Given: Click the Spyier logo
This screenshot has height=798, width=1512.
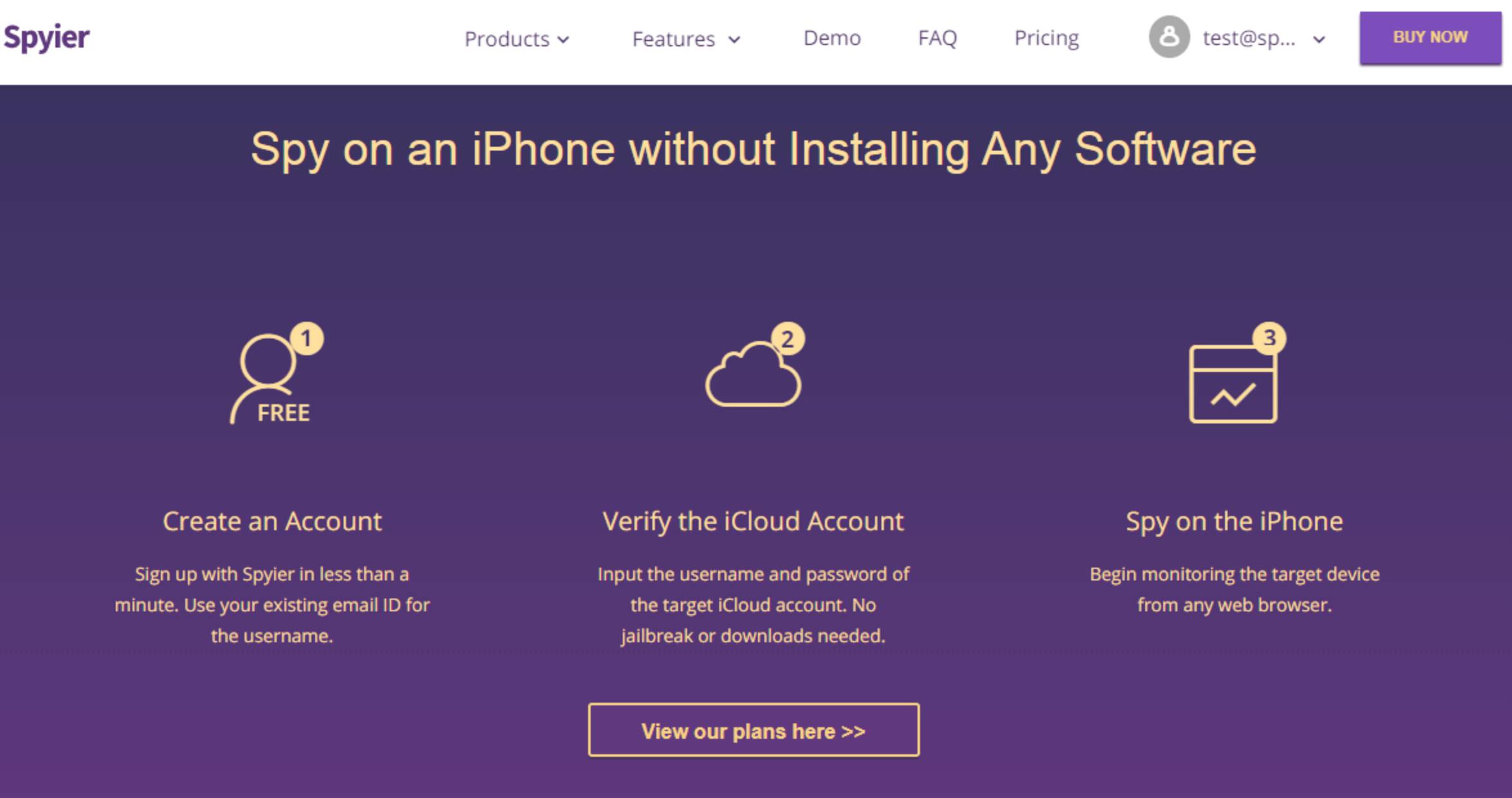Looking at the screenshot, I should click(x=46, y=37).
